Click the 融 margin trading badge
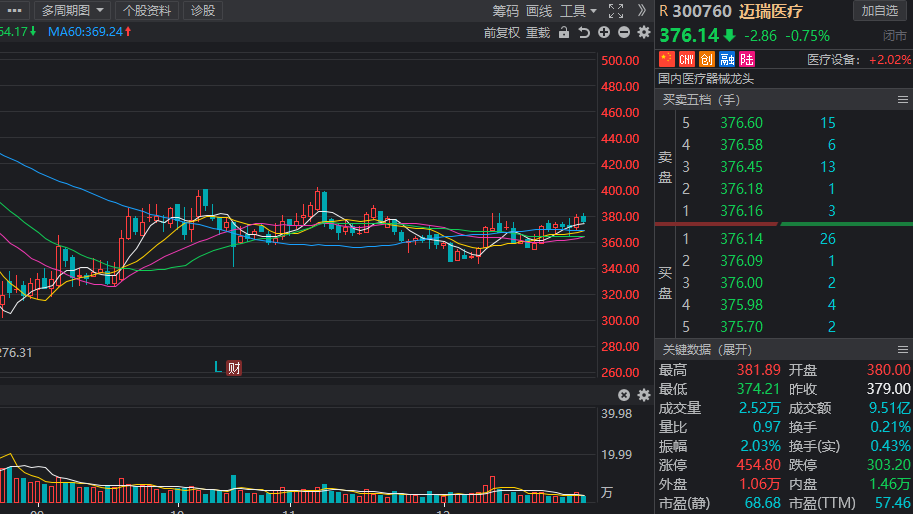Viewport: 913px width, 514px height. click(x=727, y=59)
